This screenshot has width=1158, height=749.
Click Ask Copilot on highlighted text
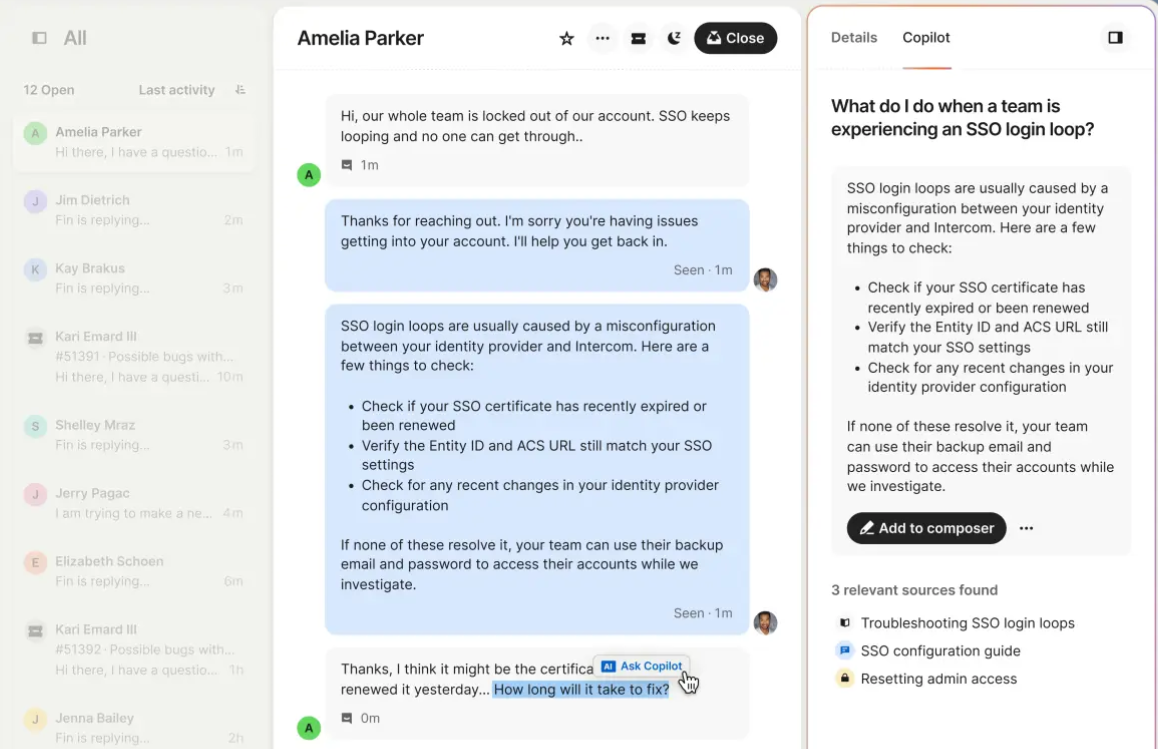click(x=643, y=666)
